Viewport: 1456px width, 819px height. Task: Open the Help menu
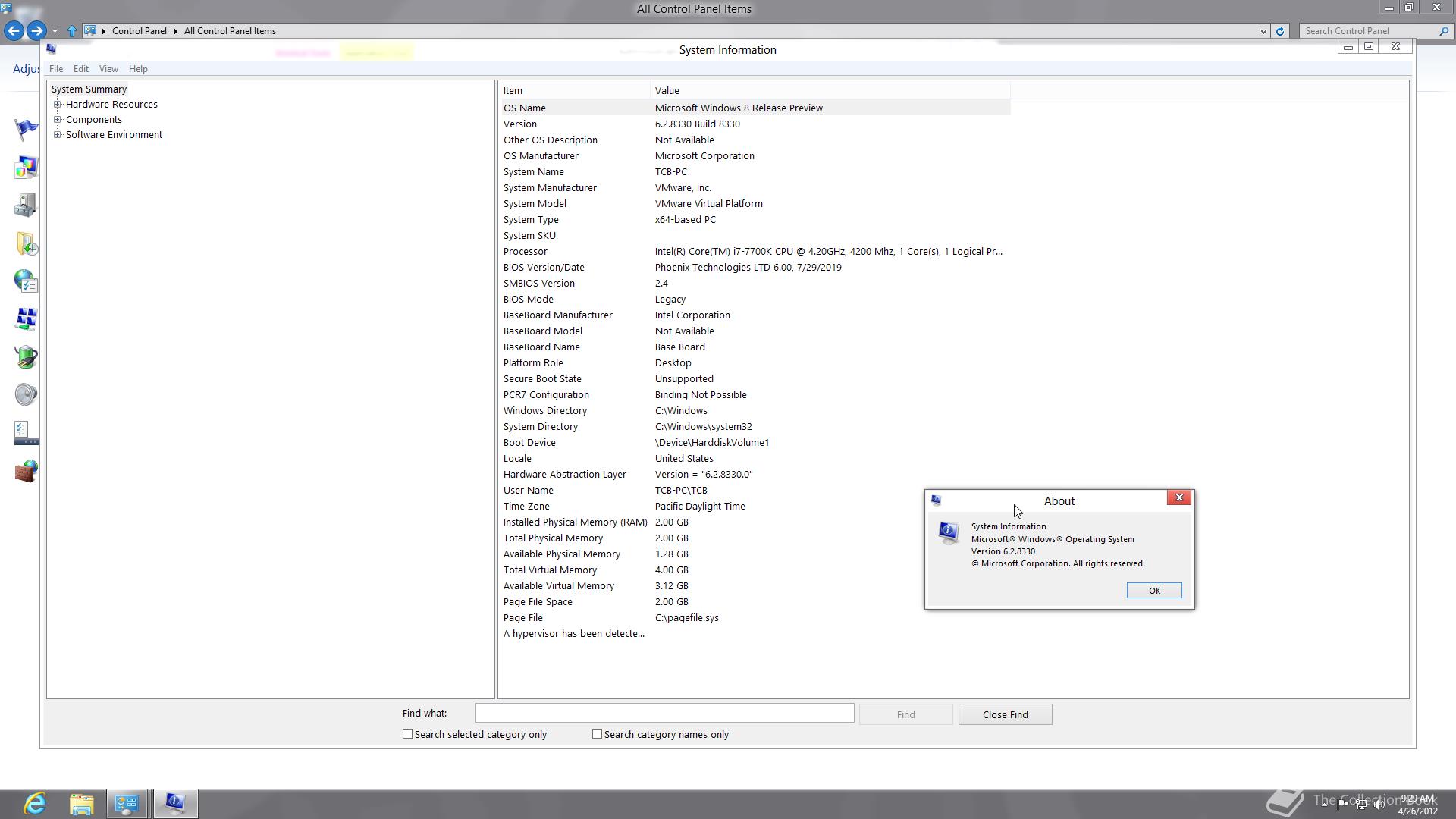click(138, 69)
